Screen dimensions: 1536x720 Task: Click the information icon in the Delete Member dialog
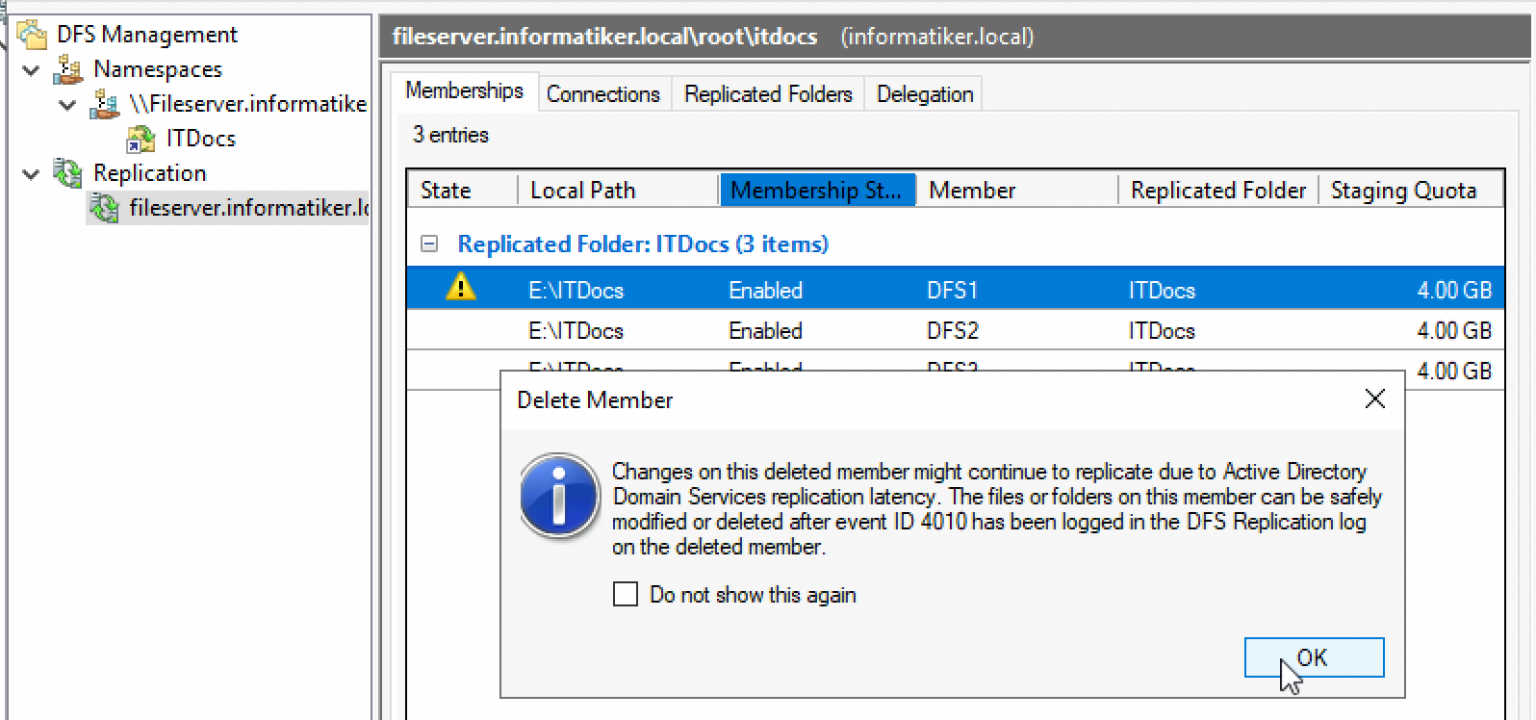coord(559,495)
